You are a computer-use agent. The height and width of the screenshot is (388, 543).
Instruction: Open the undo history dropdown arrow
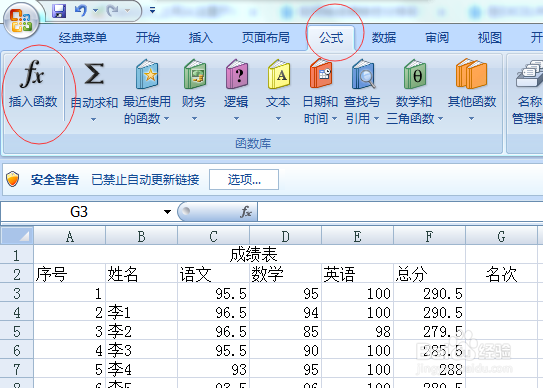pyautogui.click(x=96, y=11)
